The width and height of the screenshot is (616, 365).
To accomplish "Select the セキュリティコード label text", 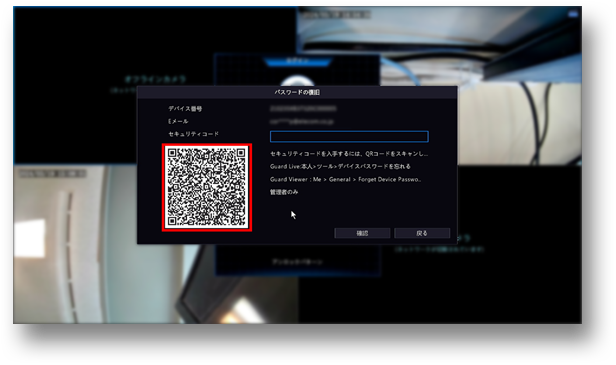I will click(193, 134).
